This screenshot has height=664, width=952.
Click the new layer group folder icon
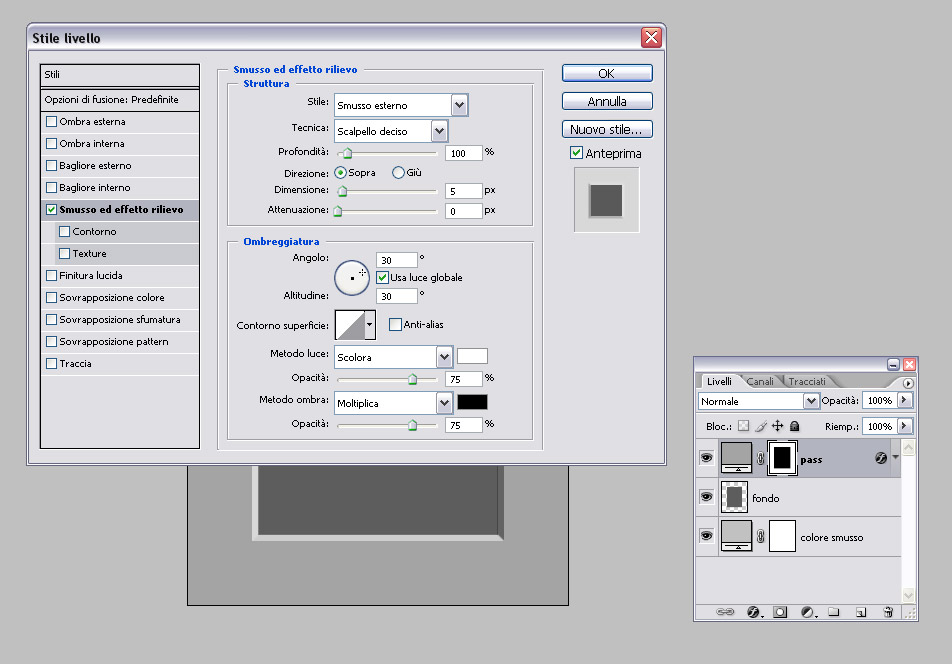(833, 611)
